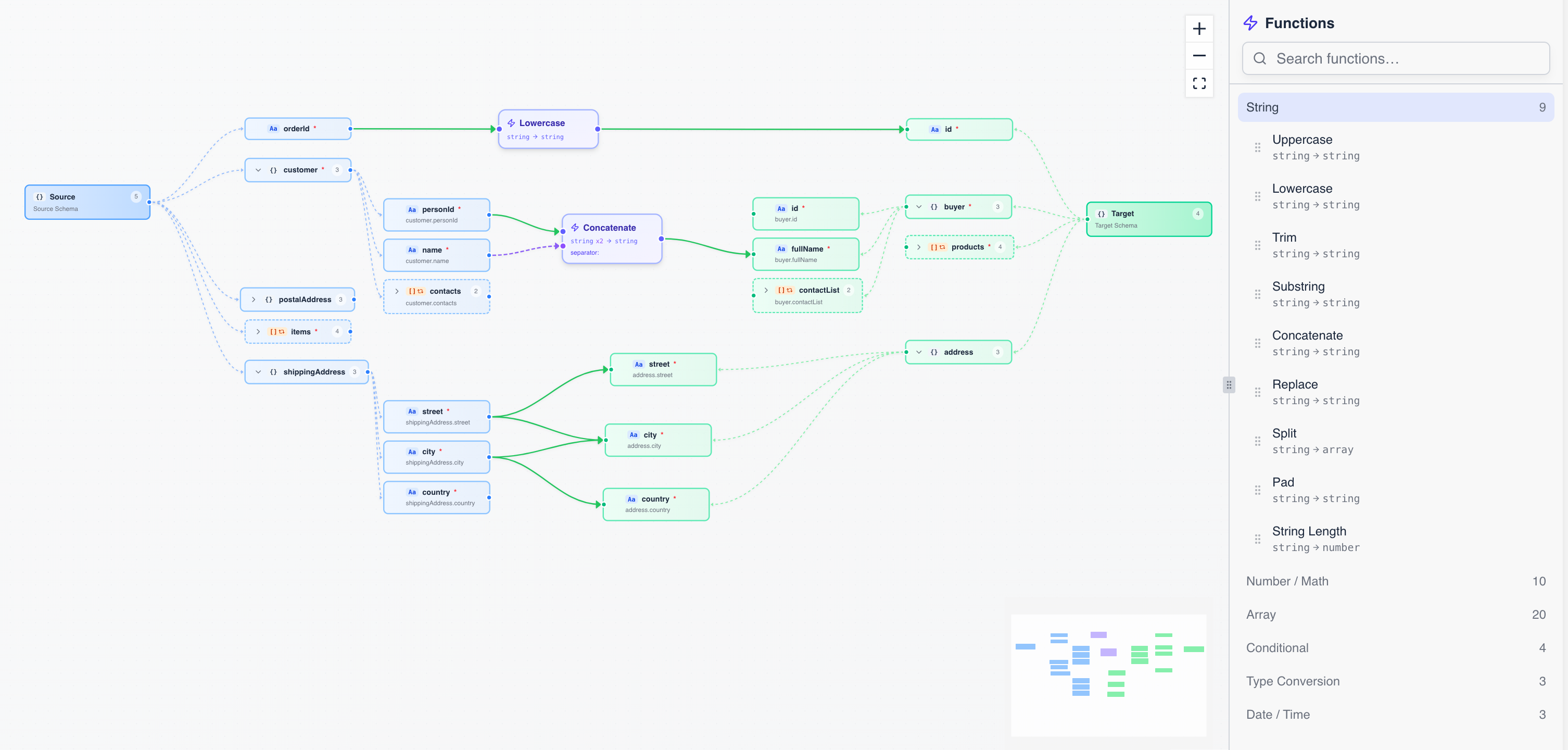Viewport: 1568px width, 750px height.
Task: Expand the products array node
Action: (x=918, y=247)
